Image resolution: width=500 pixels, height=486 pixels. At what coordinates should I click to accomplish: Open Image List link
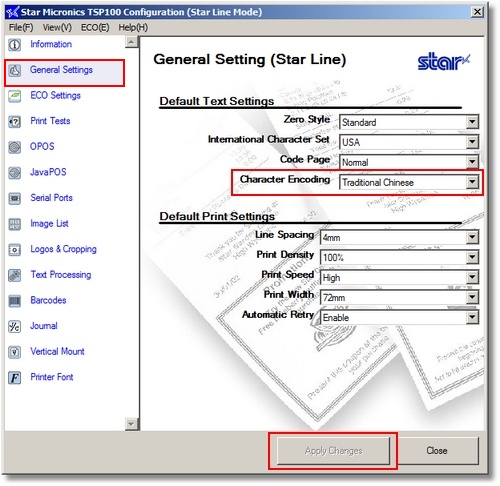coord(49,223)
